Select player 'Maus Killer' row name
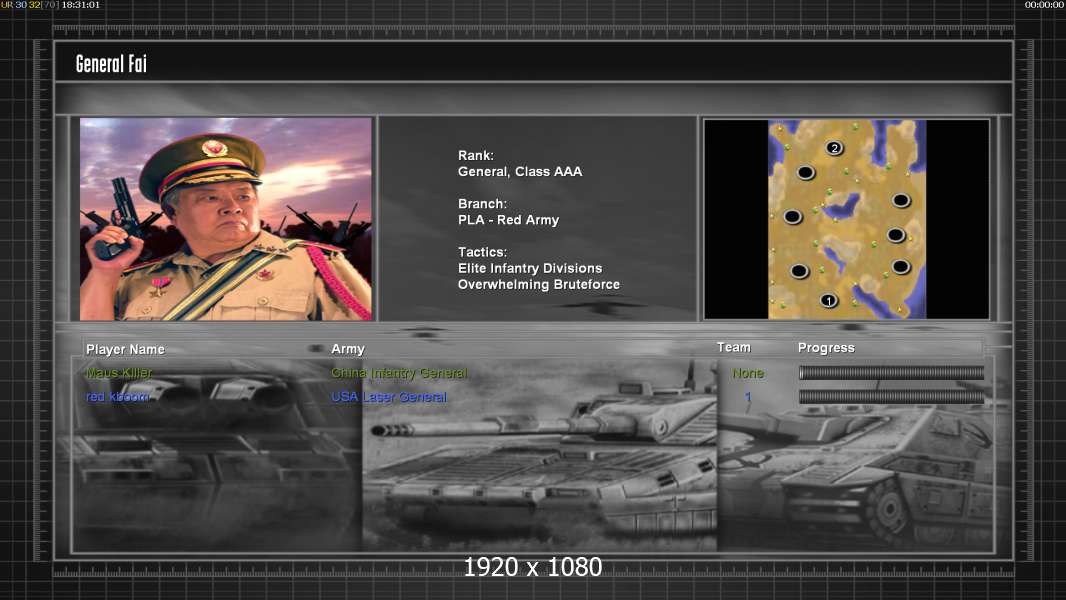 click(x=119, y=373)
